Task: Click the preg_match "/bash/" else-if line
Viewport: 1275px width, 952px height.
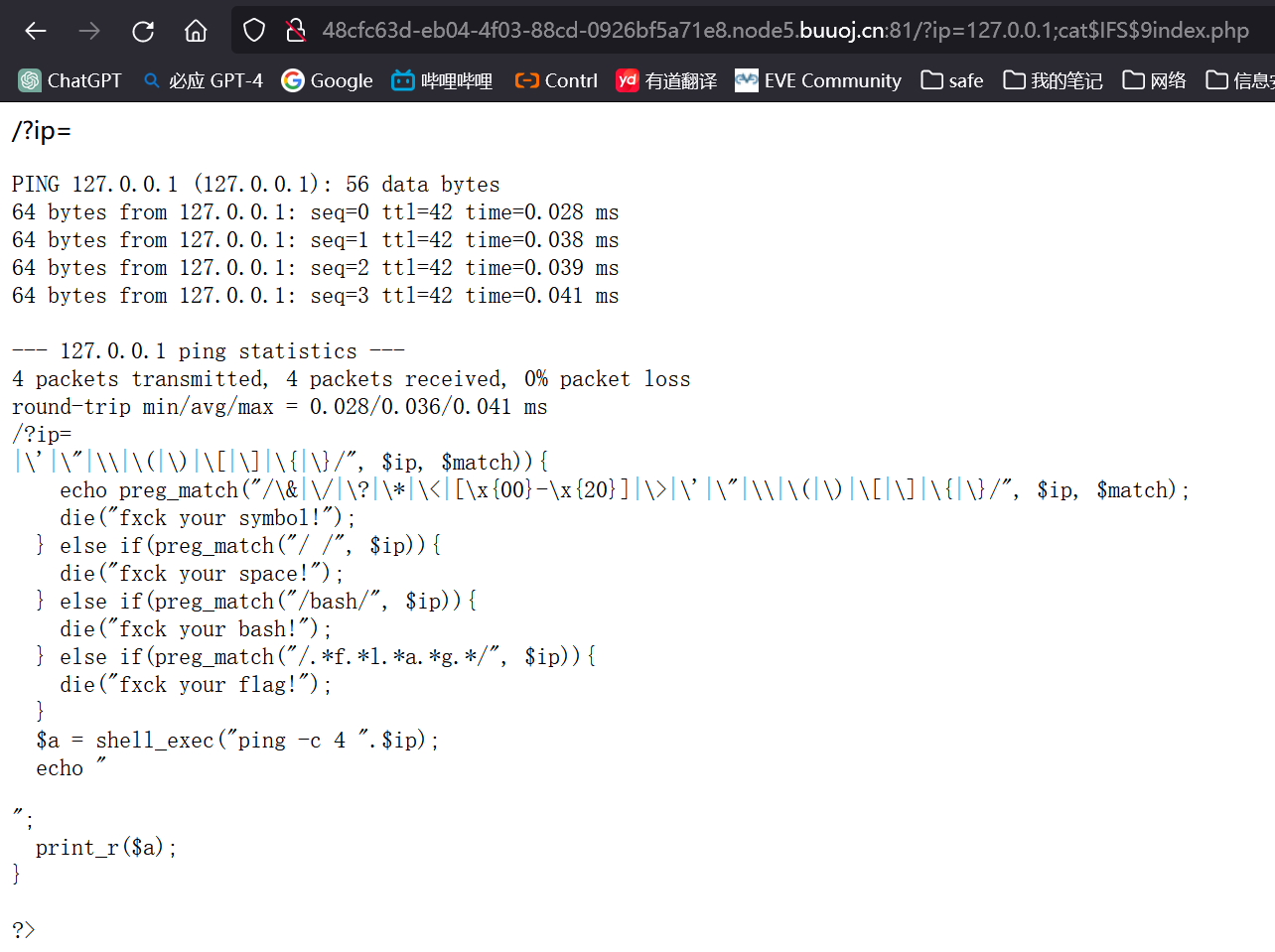Action: click(x=256, y=602)
